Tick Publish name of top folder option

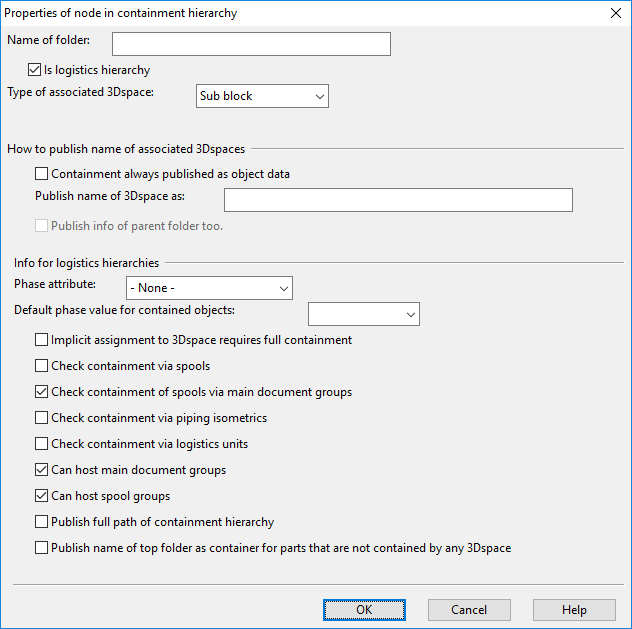coord(42,548)
